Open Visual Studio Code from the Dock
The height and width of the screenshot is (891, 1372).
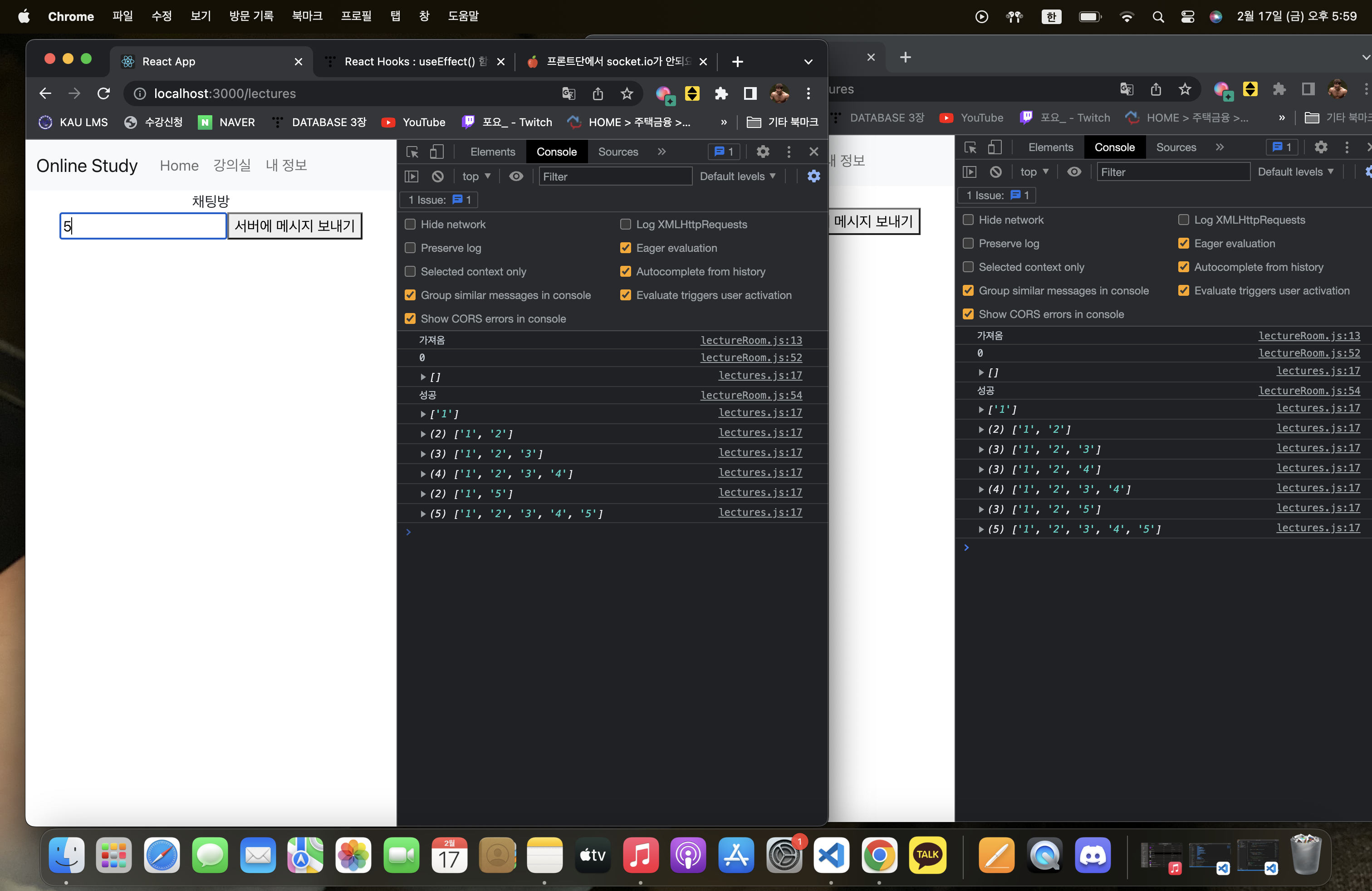point(831,855)
